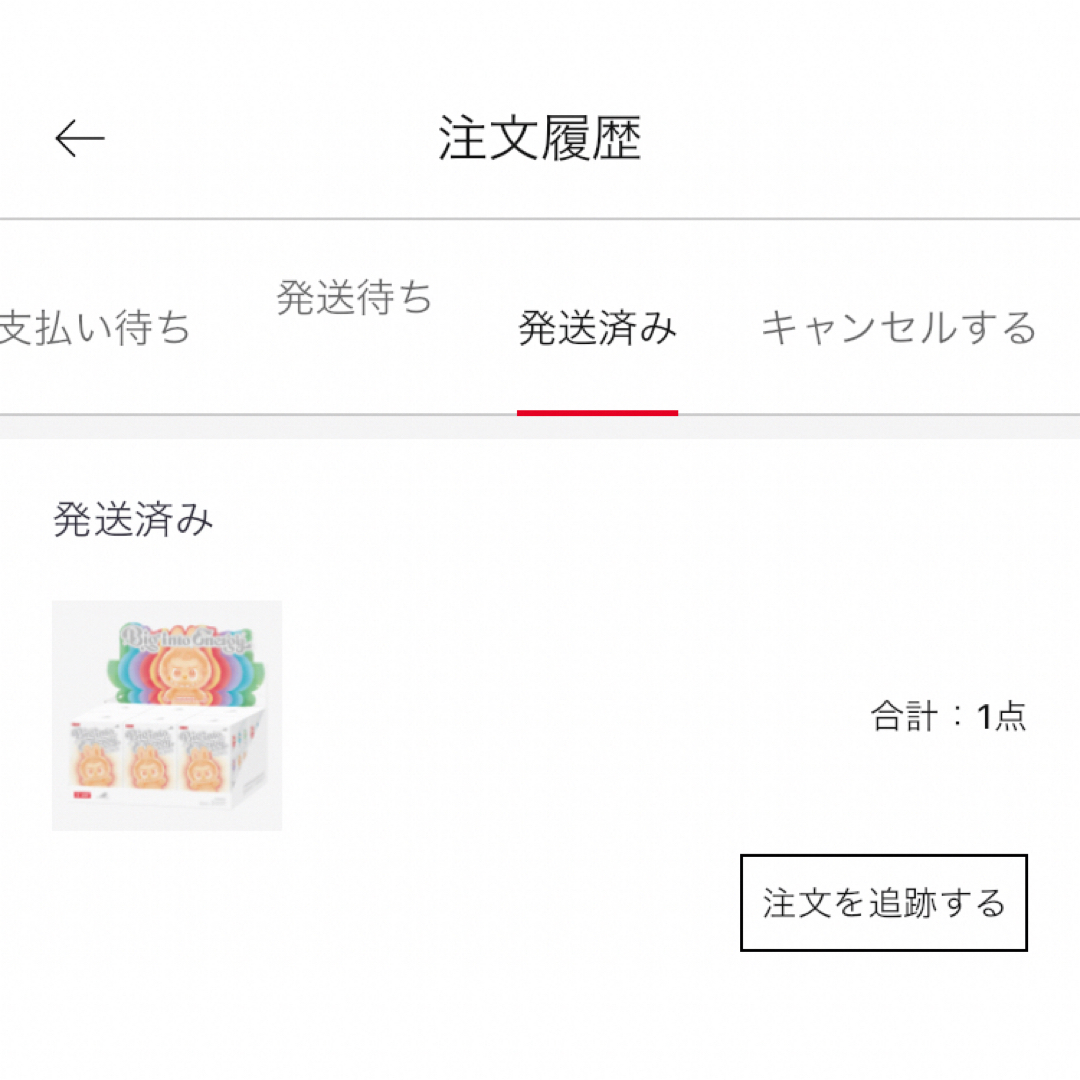The height and width of the screenshot is (1080, 1080).
Task: Click the red active-tab underline indicator
Action: click(x=597, y=413)
